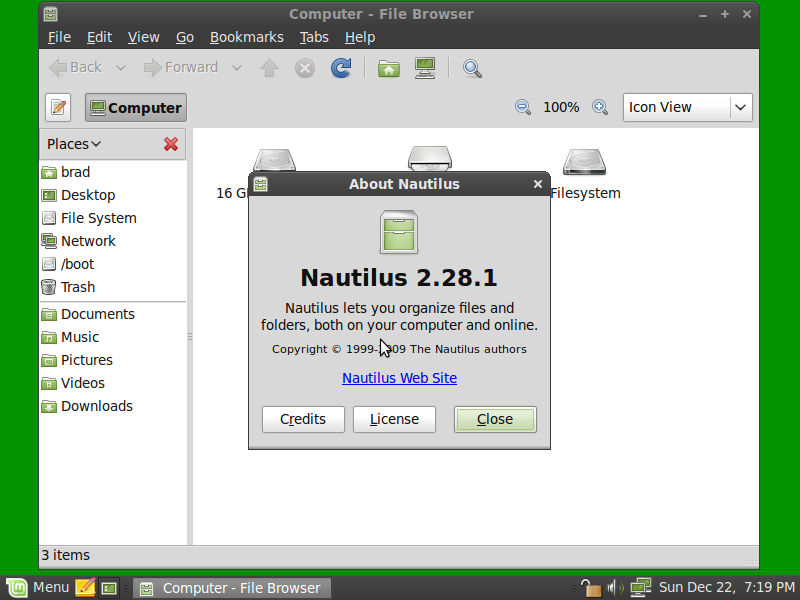Open Music bookmark in sidebar
Viewport: 800px width, 600px height.
click(x=113, y=337)
